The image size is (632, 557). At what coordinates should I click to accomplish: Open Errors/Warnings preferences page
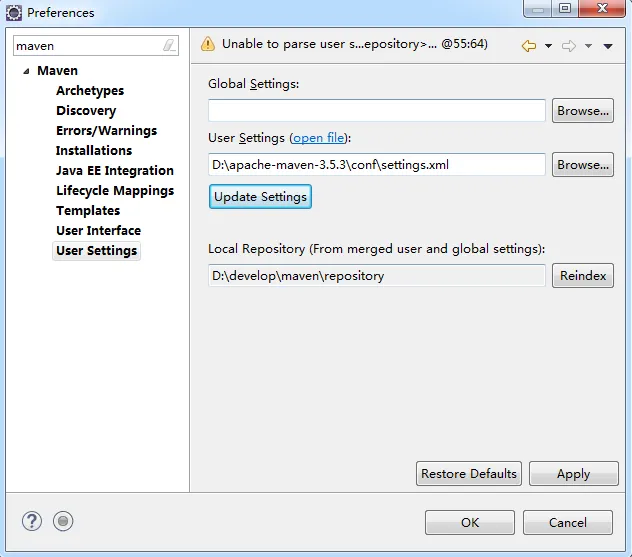[106, 131]
